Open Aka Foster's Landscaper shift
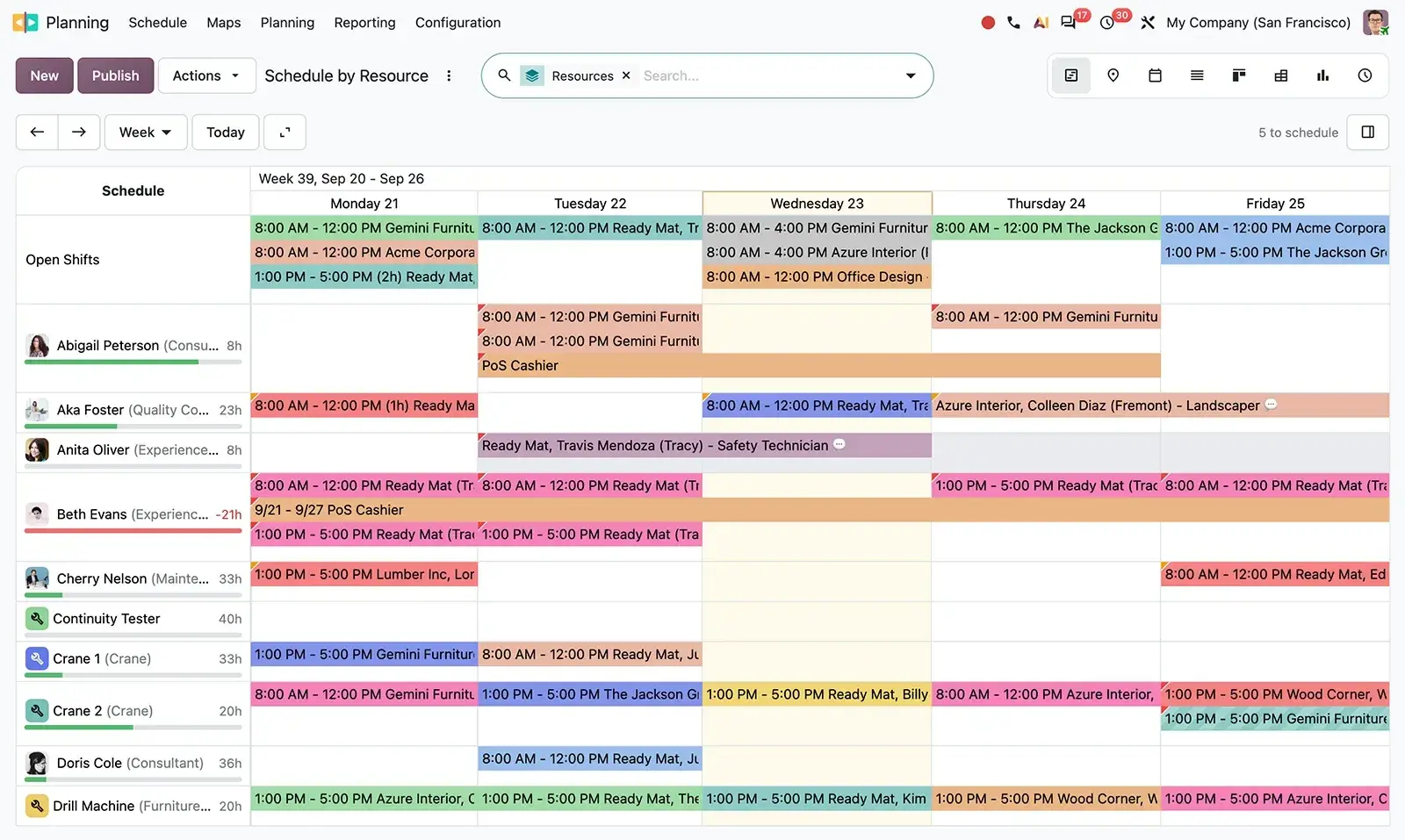Image resolution: width=1405 pixels, height=840 pixels. [1160, 406]
